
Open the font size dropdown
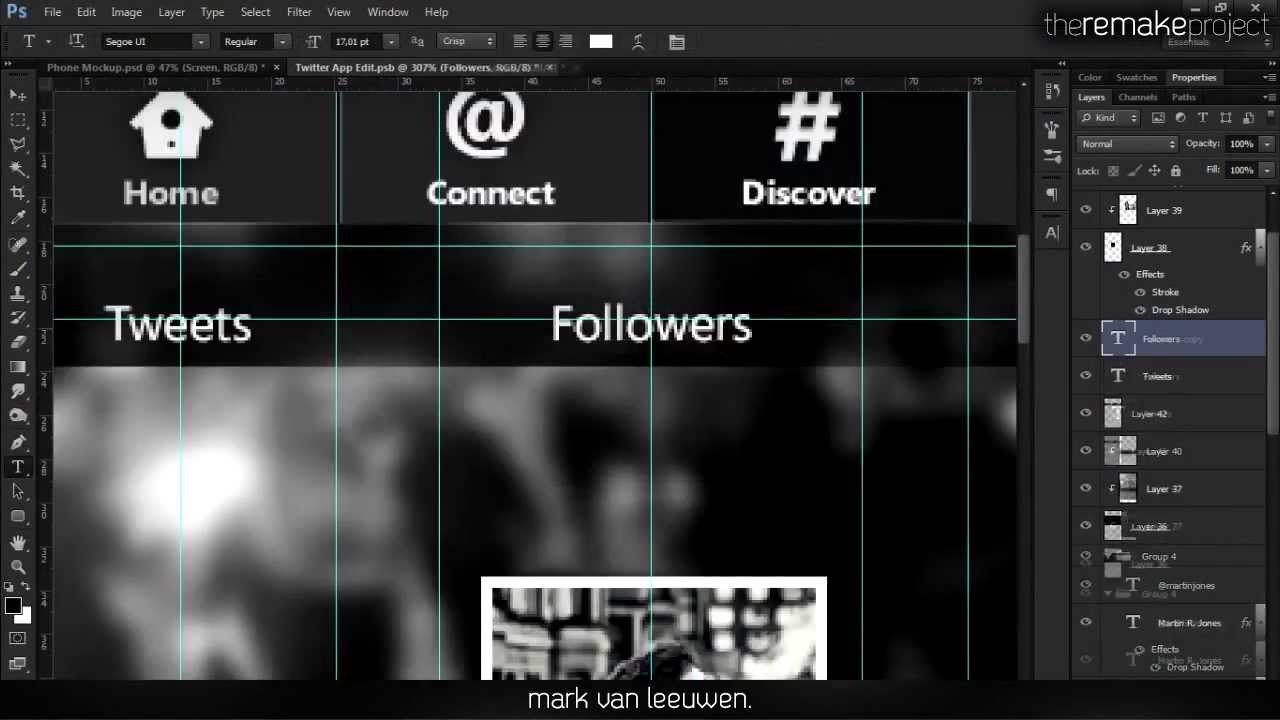click(x=391, y=42)
